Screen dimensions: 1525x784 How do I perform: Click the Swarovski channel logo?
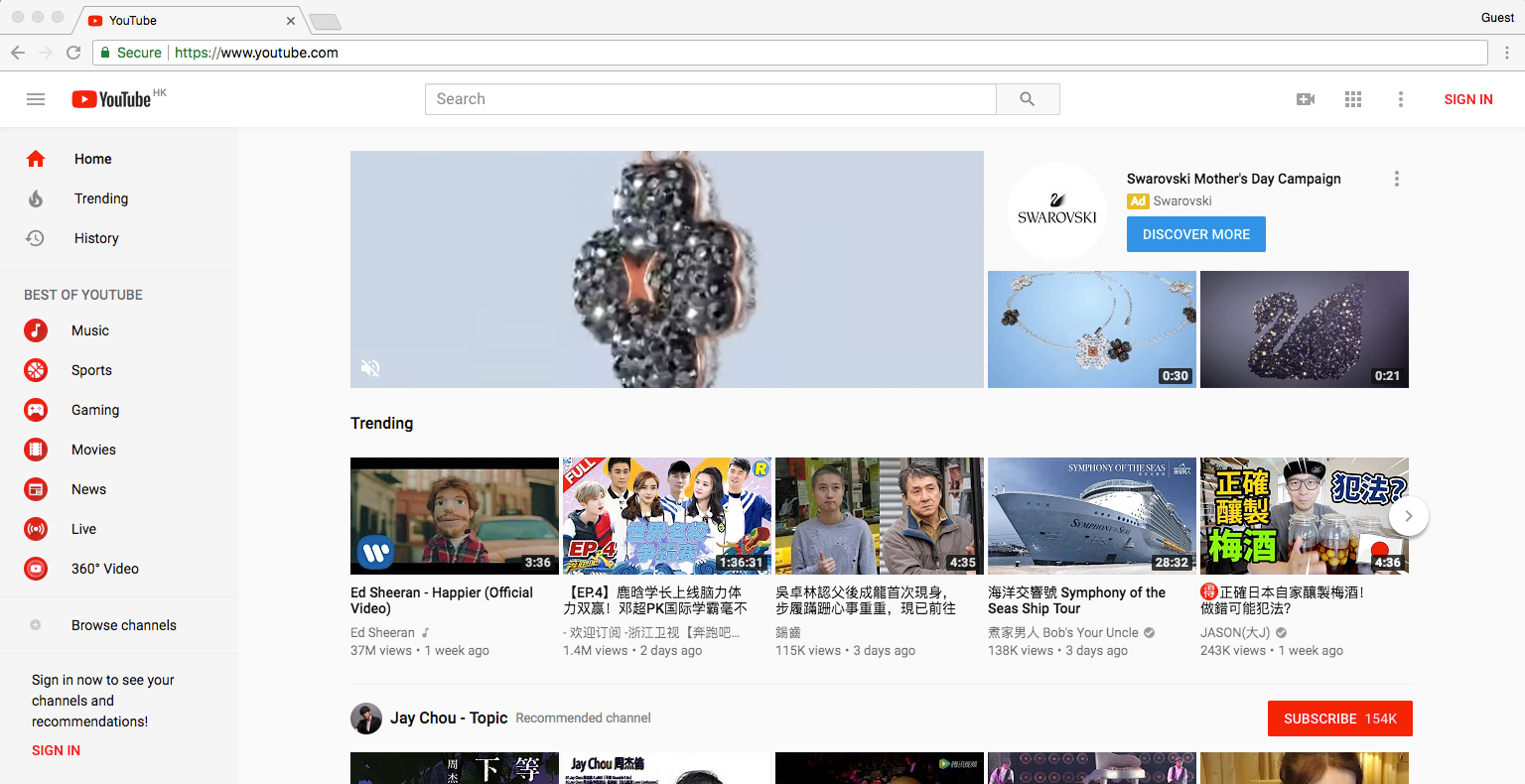(x=1057, y=210)
